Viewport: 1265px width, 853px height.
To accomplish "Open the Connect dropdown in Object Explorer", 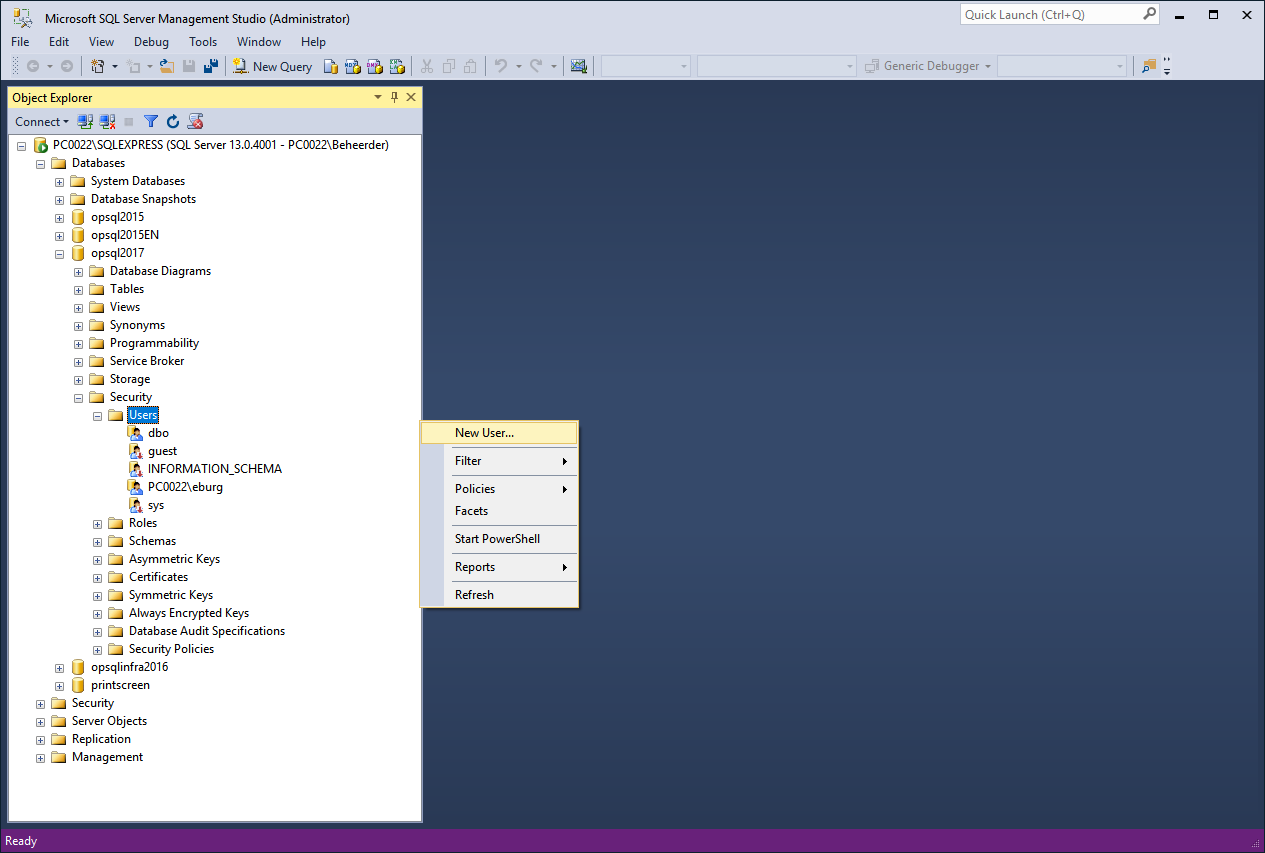I will (x=41, y=121).
